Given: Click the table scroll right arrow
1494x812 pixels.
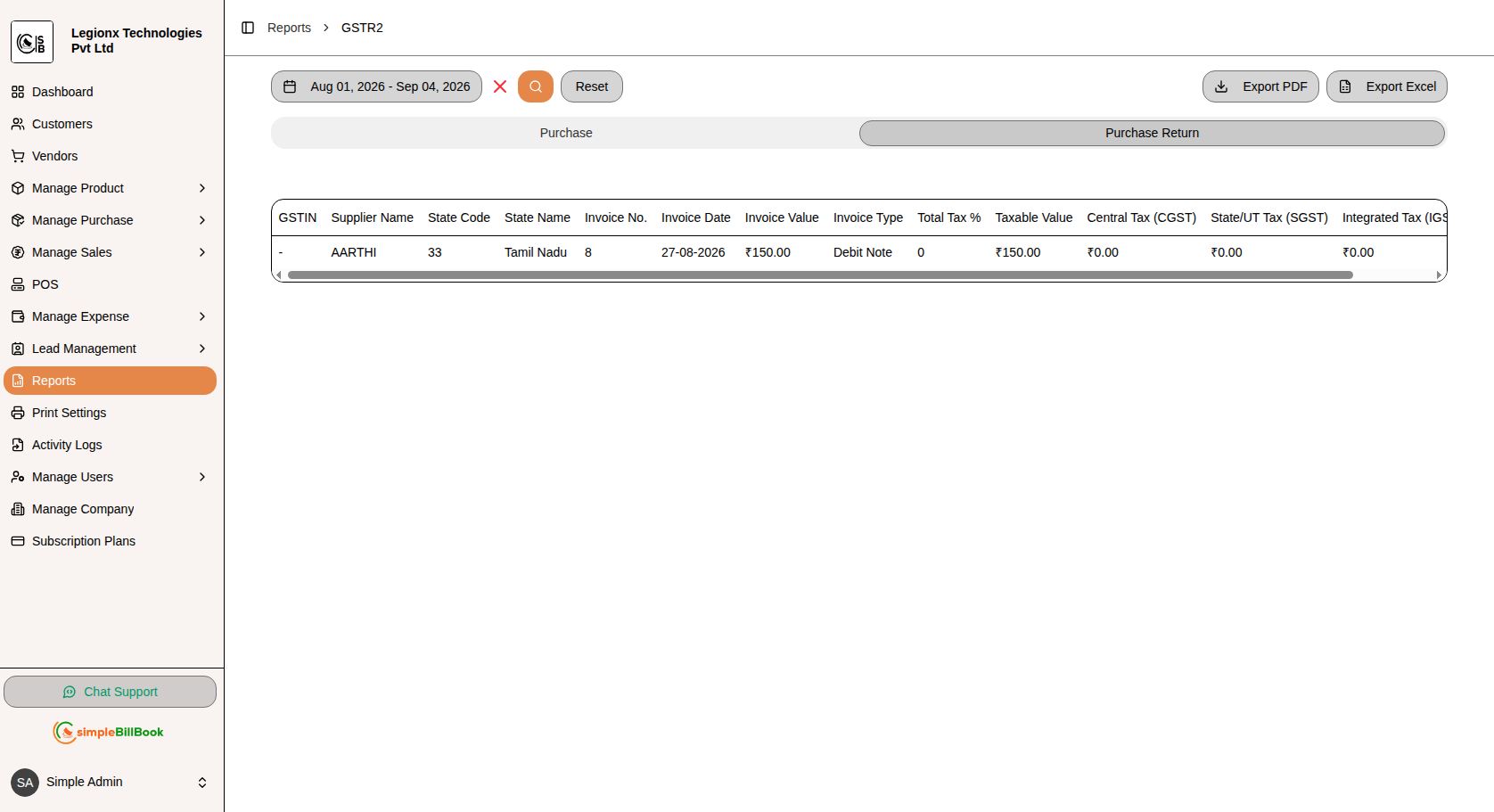Looking at the screenshot, I should 1439,275.
